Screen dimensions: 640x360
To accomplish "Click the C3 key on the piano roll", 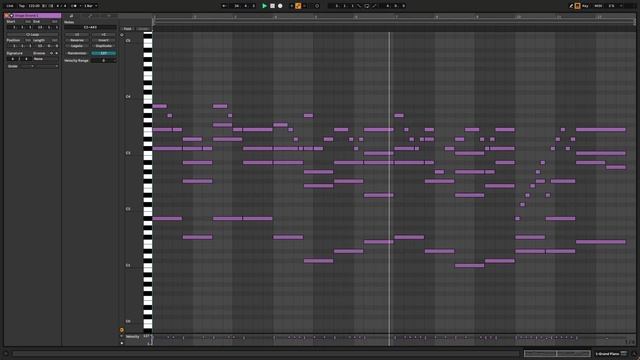I will (148, 153).
